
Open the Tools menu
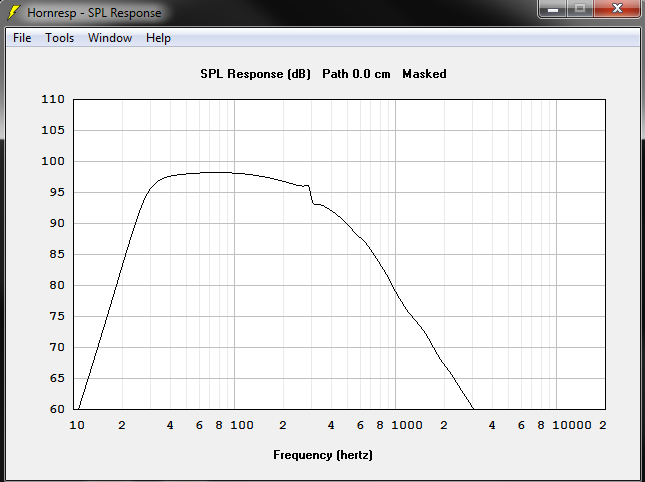[x=60, y=38]
